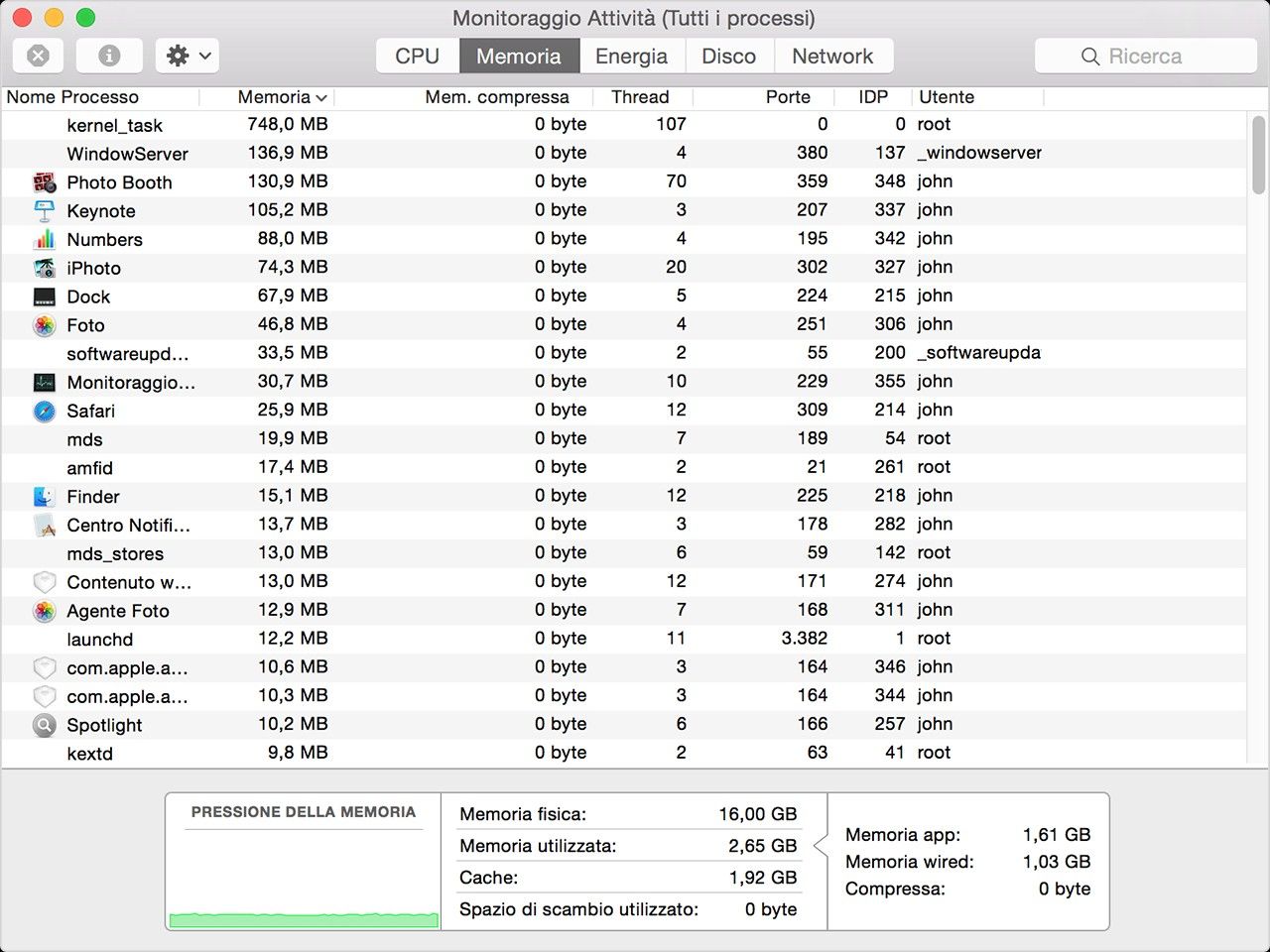Select the softwareupd… process row
1270x952 pixels.
[x=625, y=354]
